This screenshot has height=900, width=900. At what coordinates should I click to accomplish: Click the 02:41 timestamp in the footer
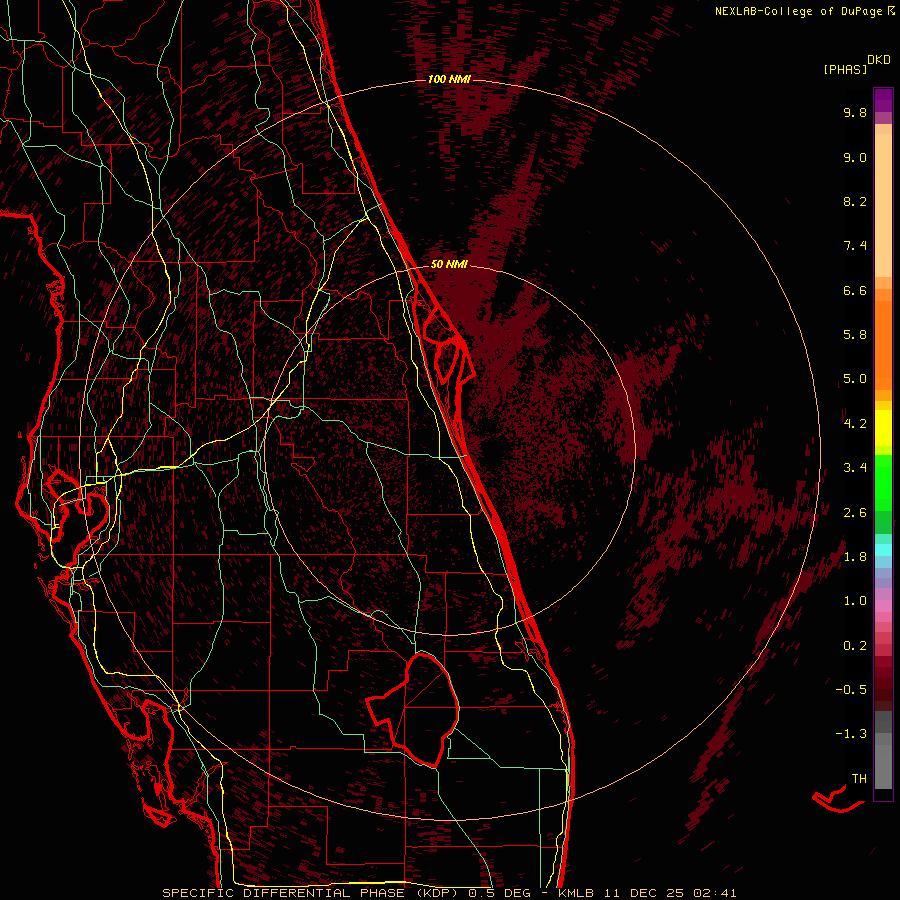715,893
